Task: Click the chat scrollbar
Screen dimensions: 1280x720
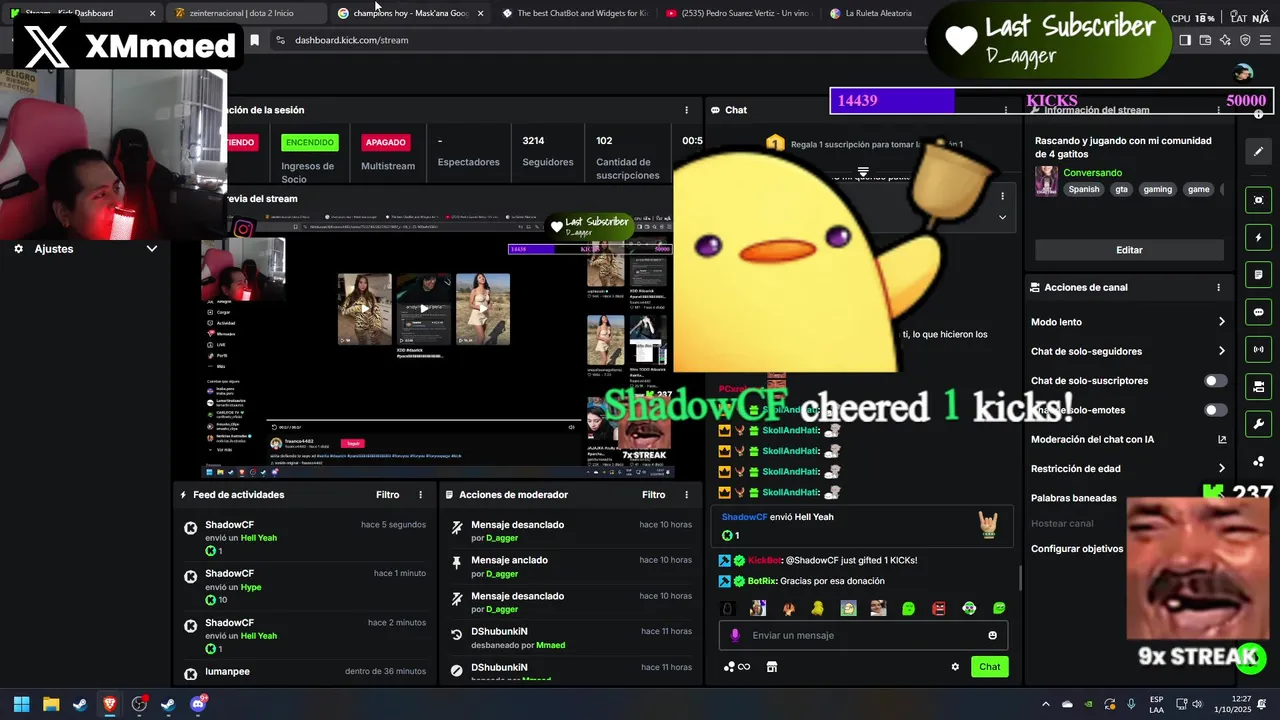Action: (x=1020, y=577)
